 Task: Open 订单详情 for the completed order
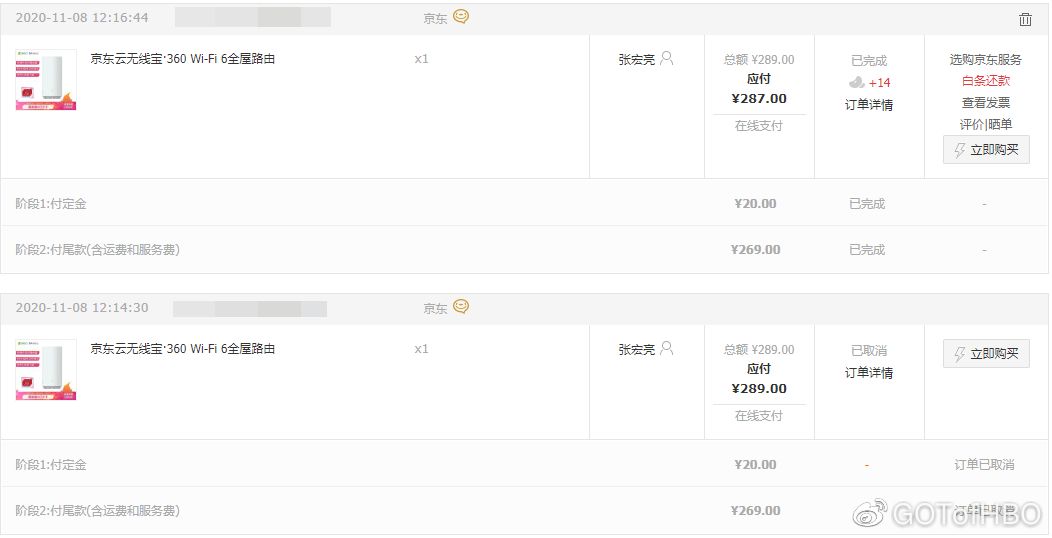pyautogui.click(x=868, y=104)
